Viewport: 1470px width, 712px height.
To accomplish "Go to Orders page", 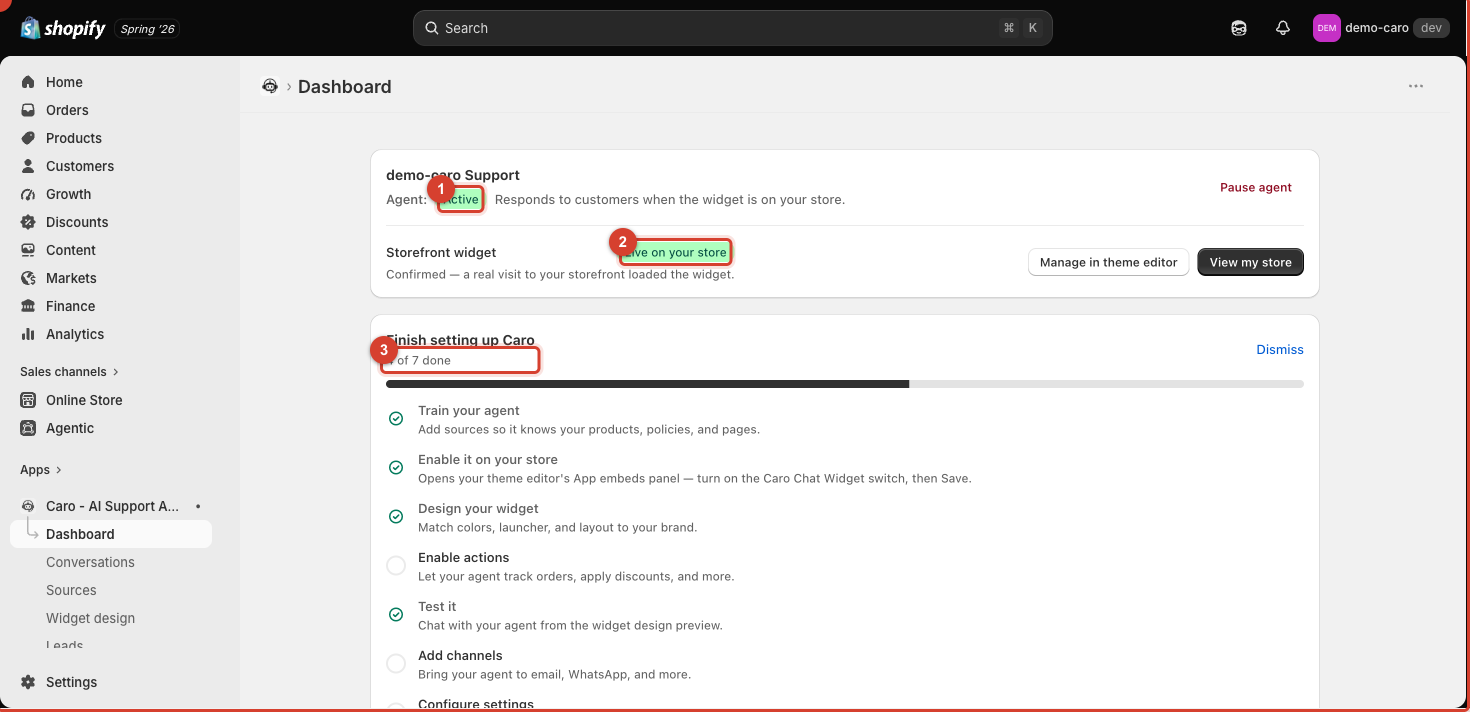I will click(67, 110).
